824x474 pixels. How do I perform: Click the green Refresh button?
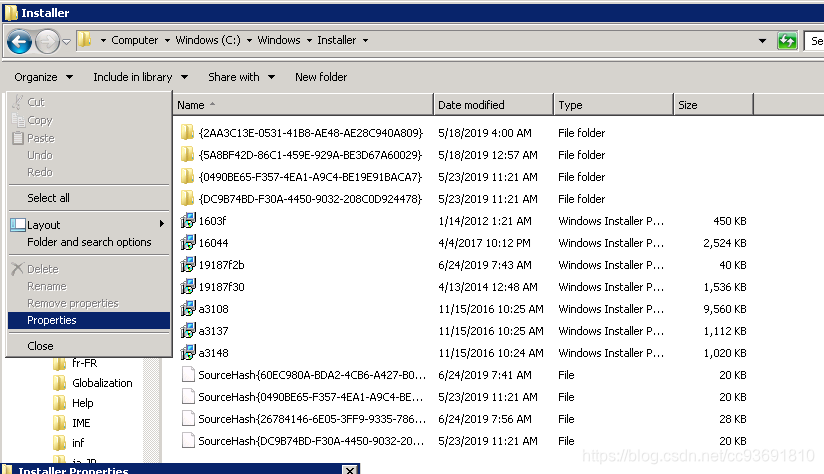pyautogui.click(x=787, y=40)
